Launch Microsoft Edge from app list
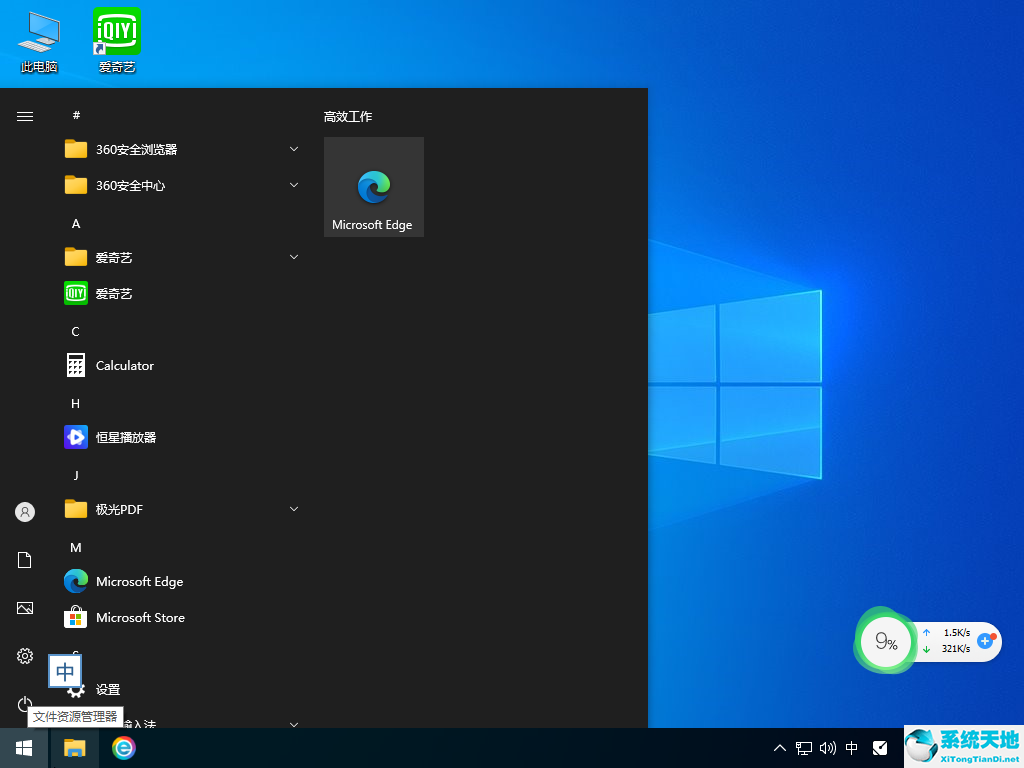The image size is (1024, 768). (182, 581)
